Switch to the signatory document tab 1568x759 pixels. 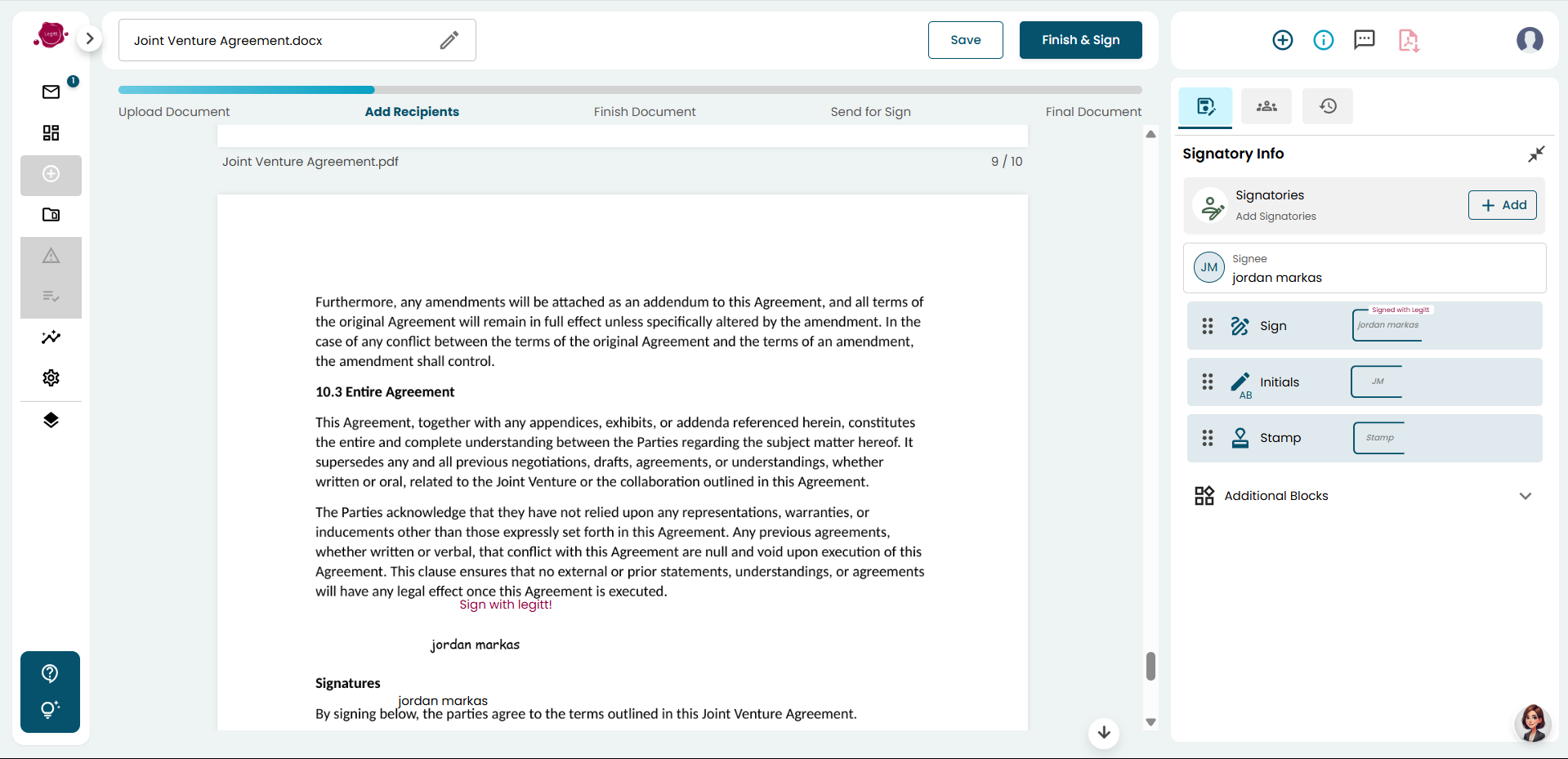pos(1205,106)
